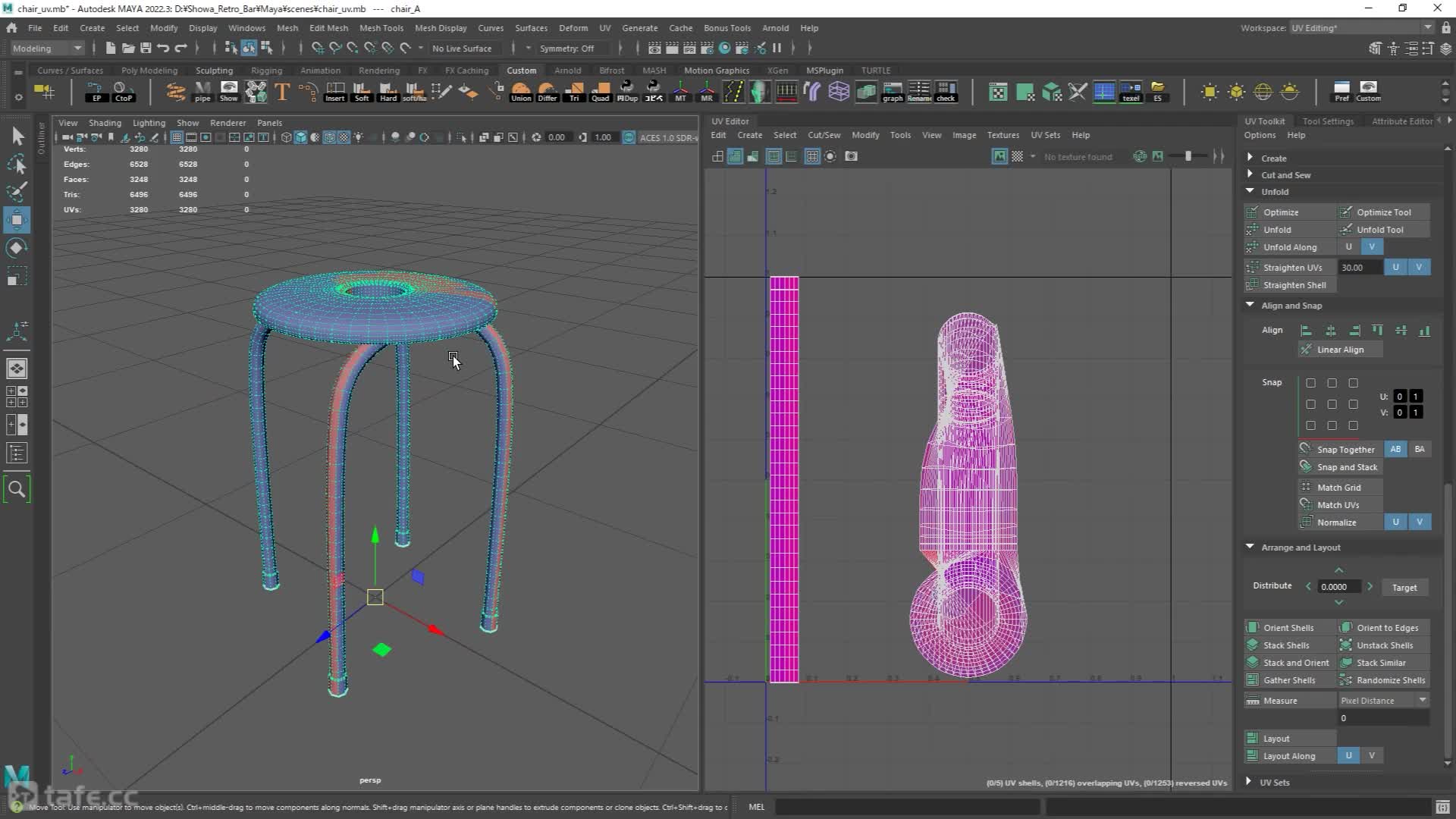Collapse the Unfold section

[1250, 191]
